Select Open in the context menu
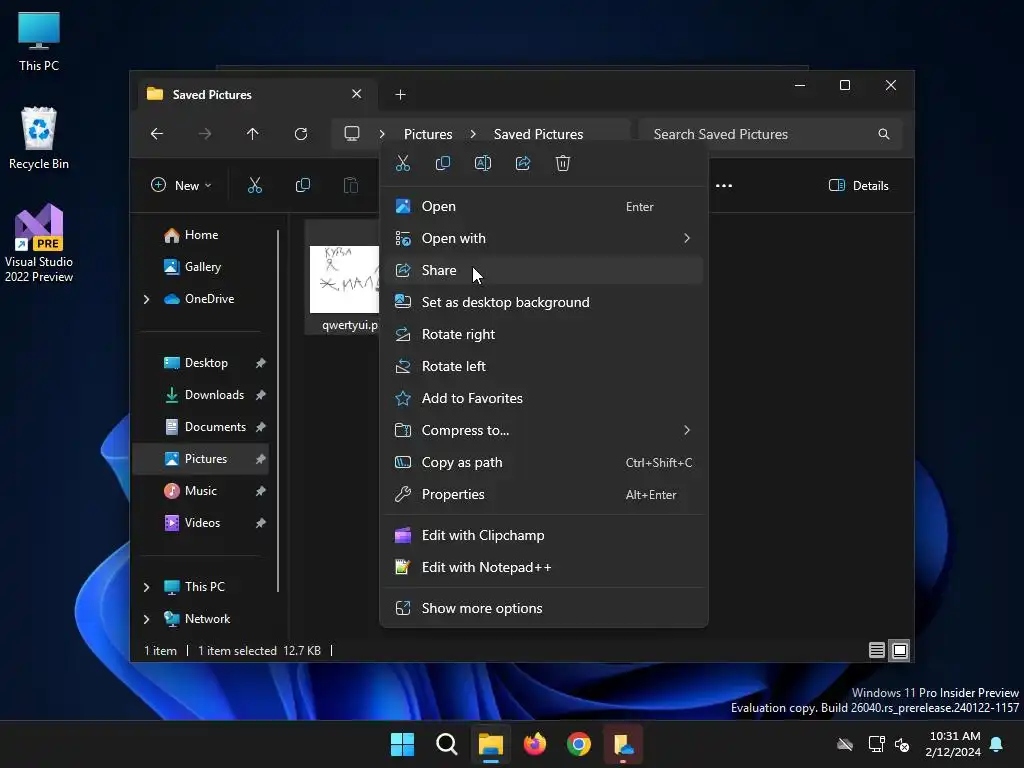The image size is (1024, 768). [543, 206]
